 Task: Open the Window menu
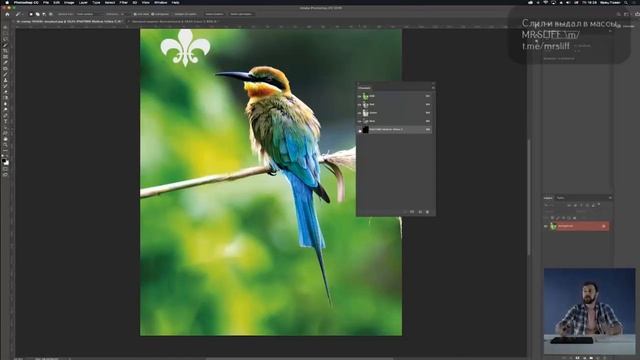(160, 2)
